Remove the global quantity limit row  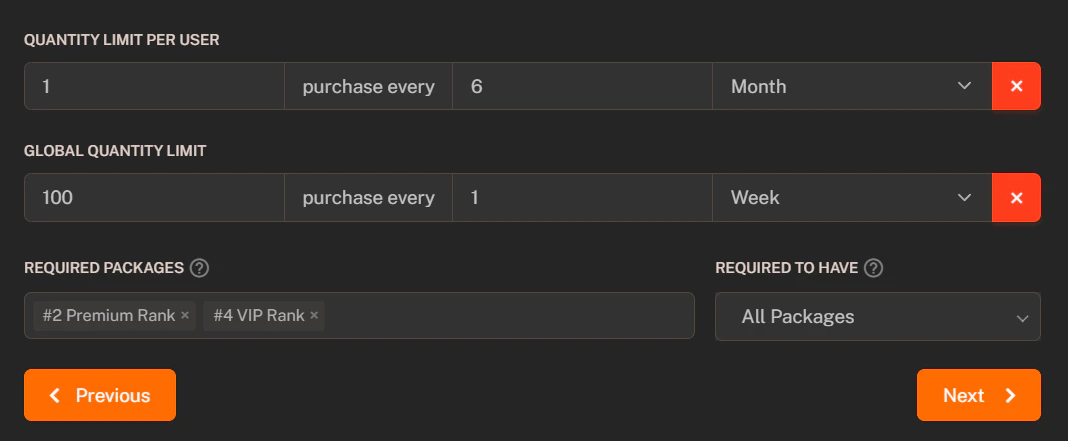[x=1016, y=198]
